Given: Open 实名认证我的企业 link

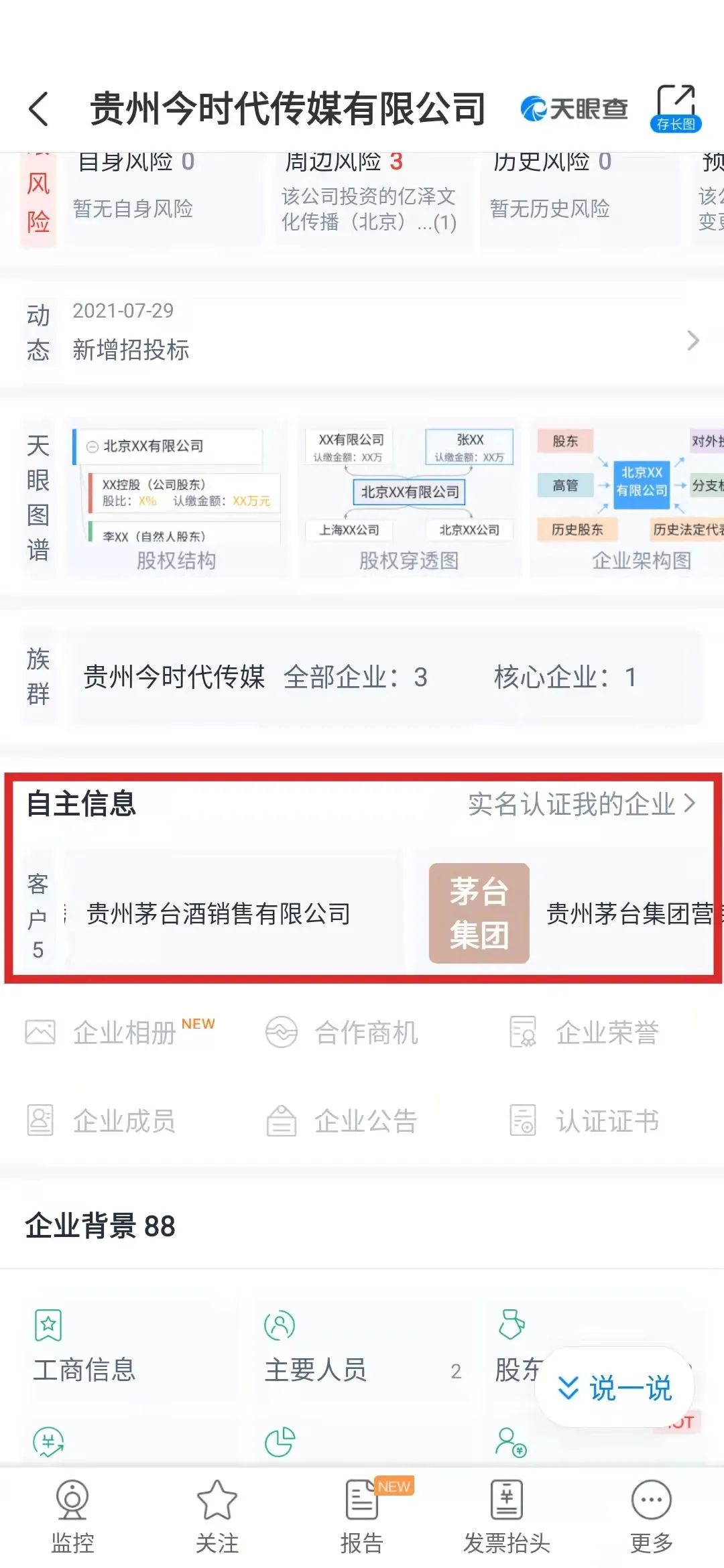Looking at the screenshot, I should [582, 804].
